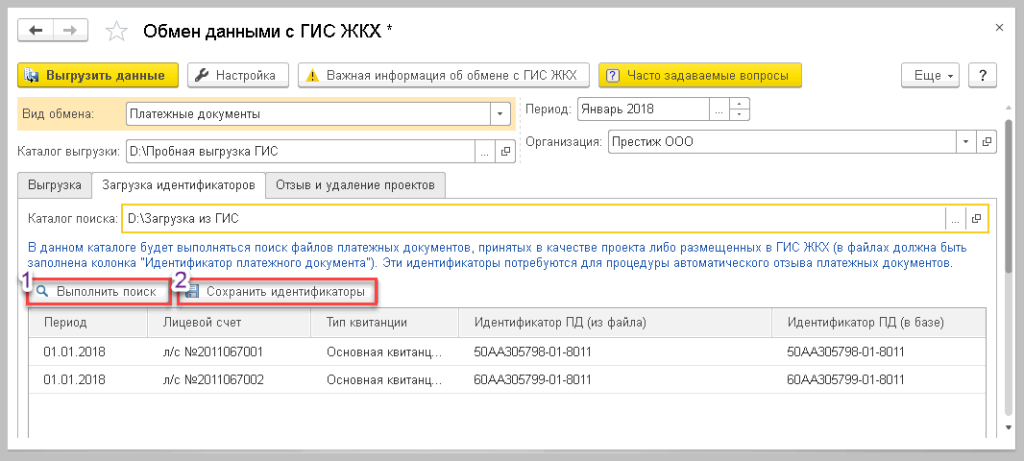Click the Сохранить идентификаторы button
Screen dimensions: 1024x461
point(277,292)
